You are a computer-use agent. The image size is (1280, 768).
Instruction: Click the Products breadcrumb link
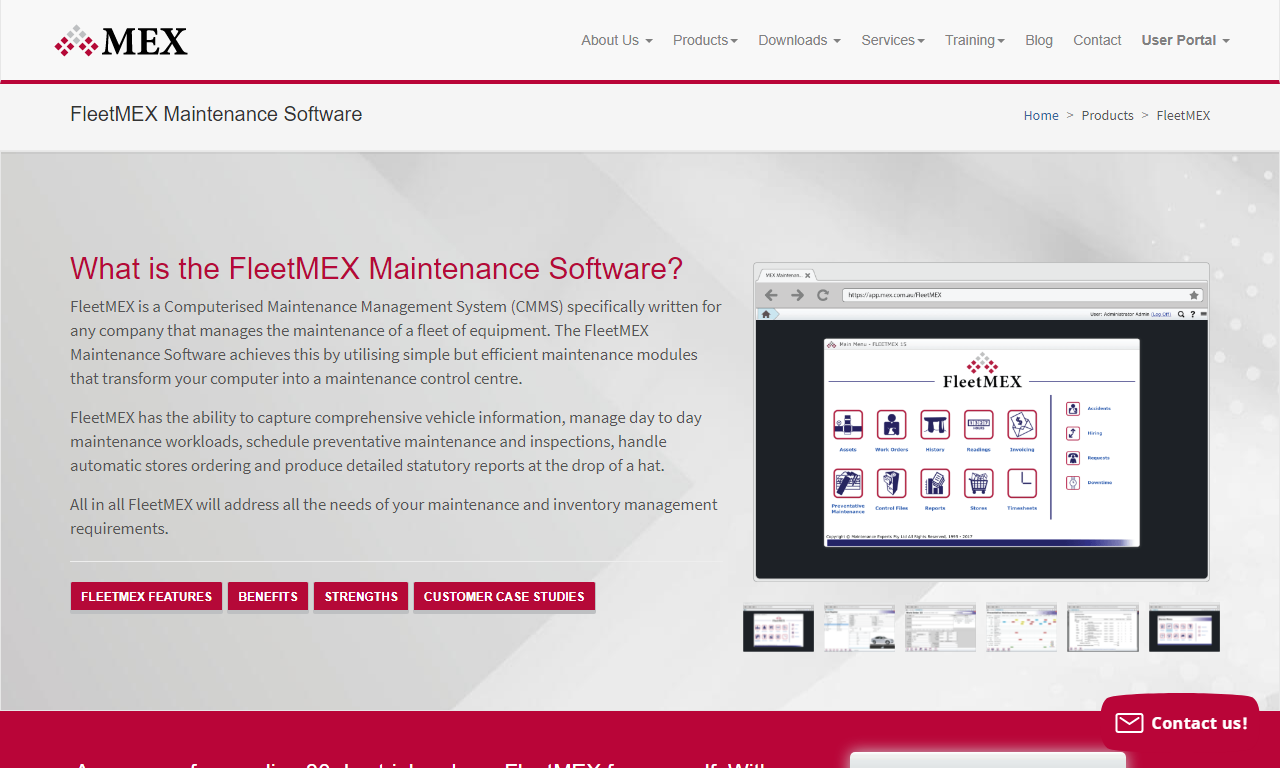[x=1107, y=115]
